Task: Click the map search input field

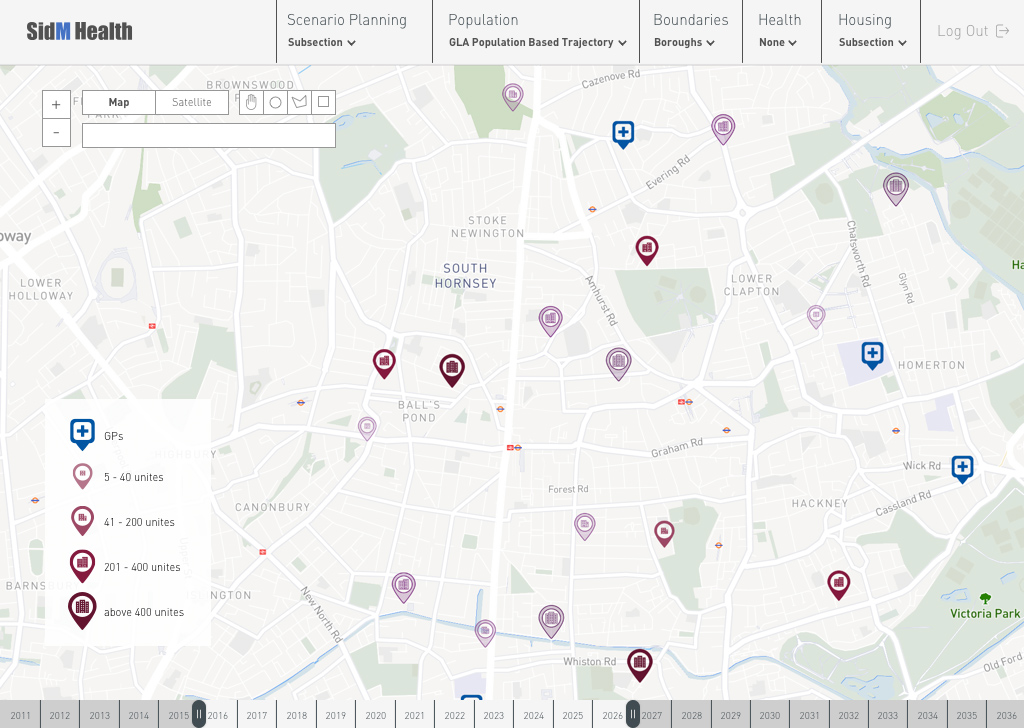Action: coord(209,135)
